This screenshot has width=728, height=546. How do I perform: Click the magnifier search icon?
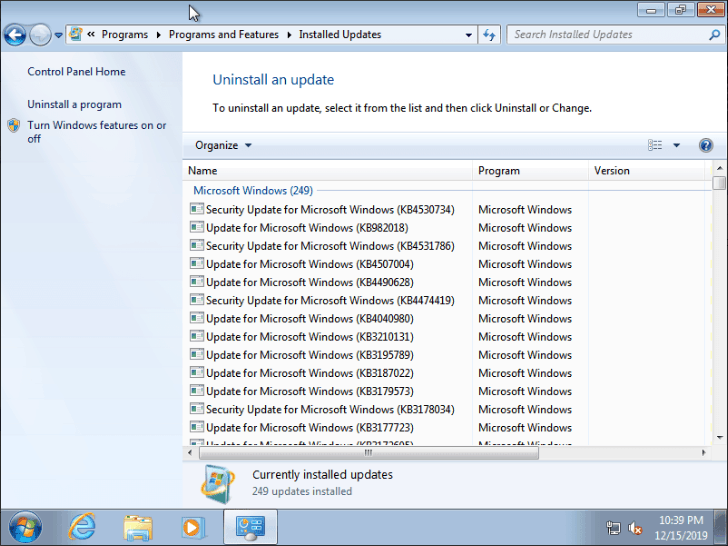(715, 34)
